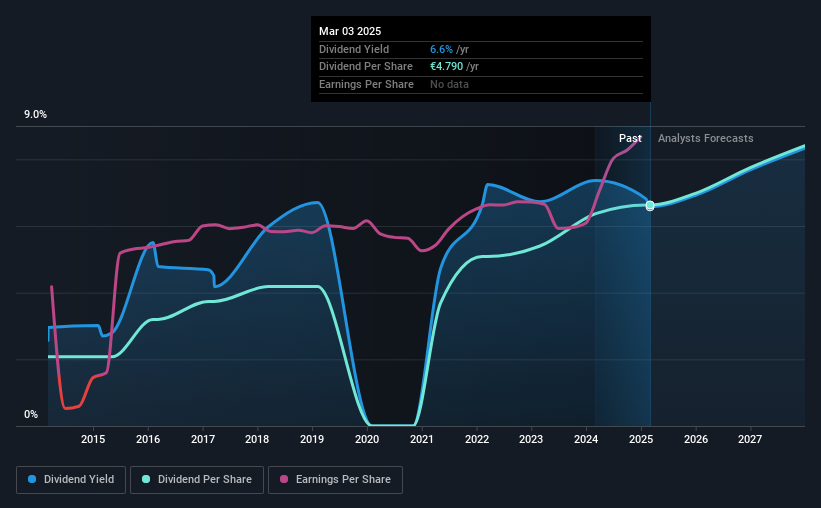
Task: Click the pink Earnings Per Share legend dot
Action: pyautogui.click(x=284, y=479)
